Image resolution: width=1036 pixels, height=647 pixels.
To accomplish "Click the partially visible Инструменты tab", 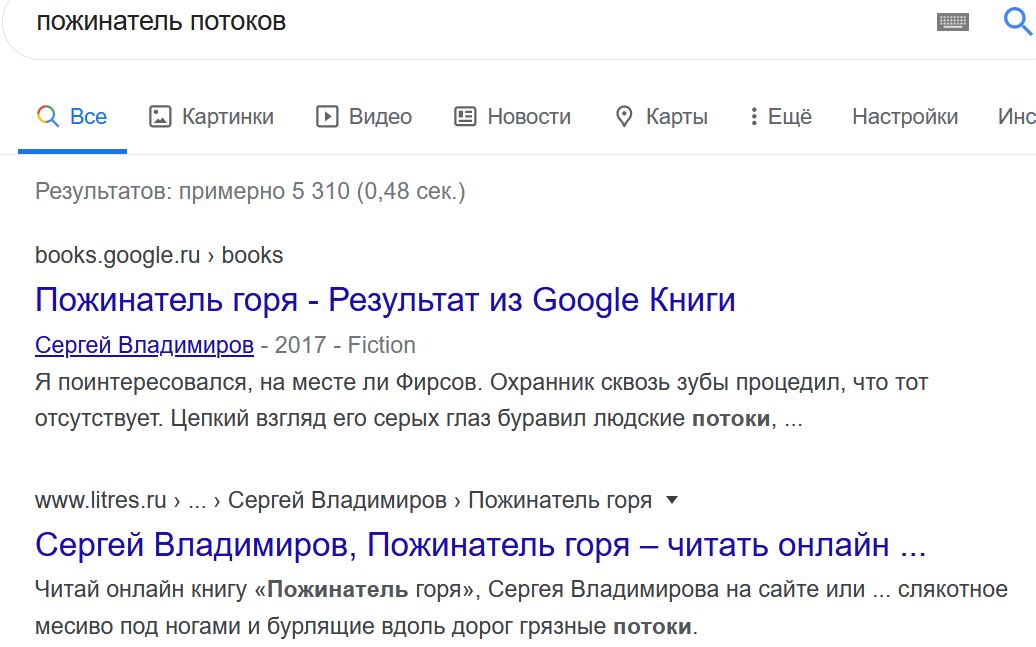I will pos(1016,117).
